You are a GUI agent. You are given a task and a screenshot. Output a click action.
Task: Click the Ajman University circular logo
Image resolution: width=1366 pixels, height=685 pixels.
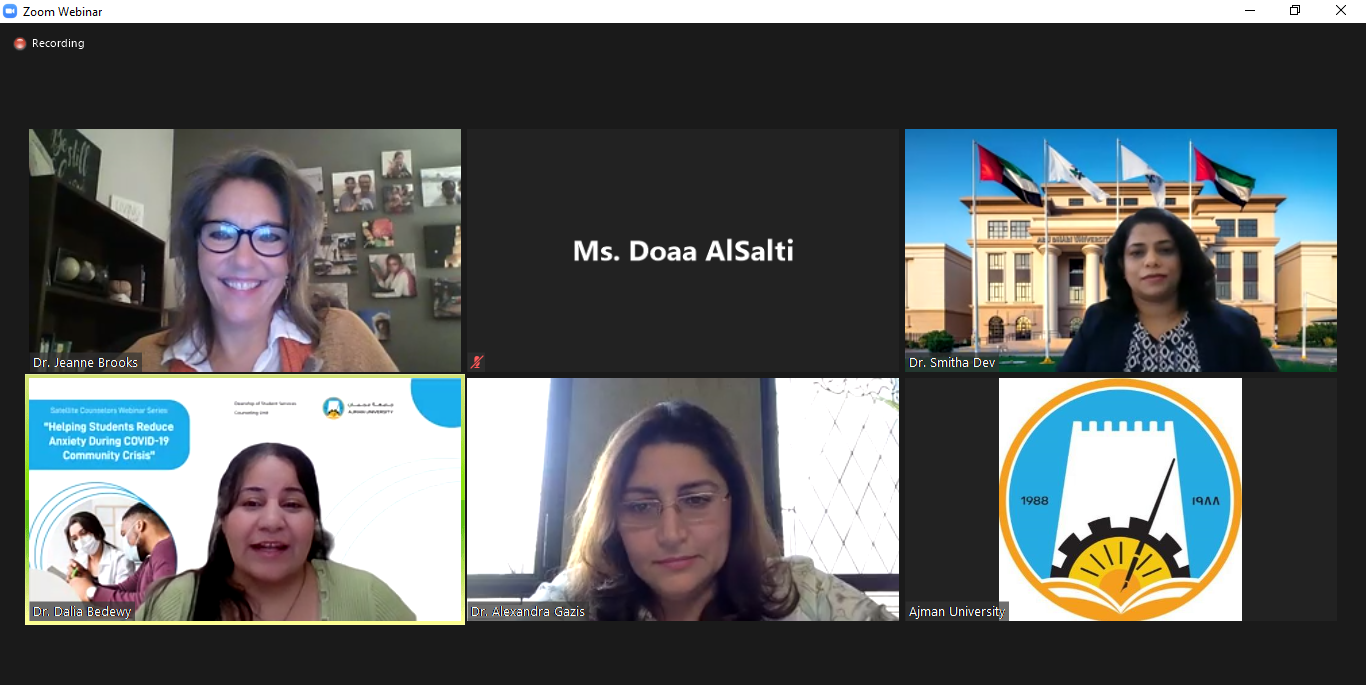(1120, 499)
